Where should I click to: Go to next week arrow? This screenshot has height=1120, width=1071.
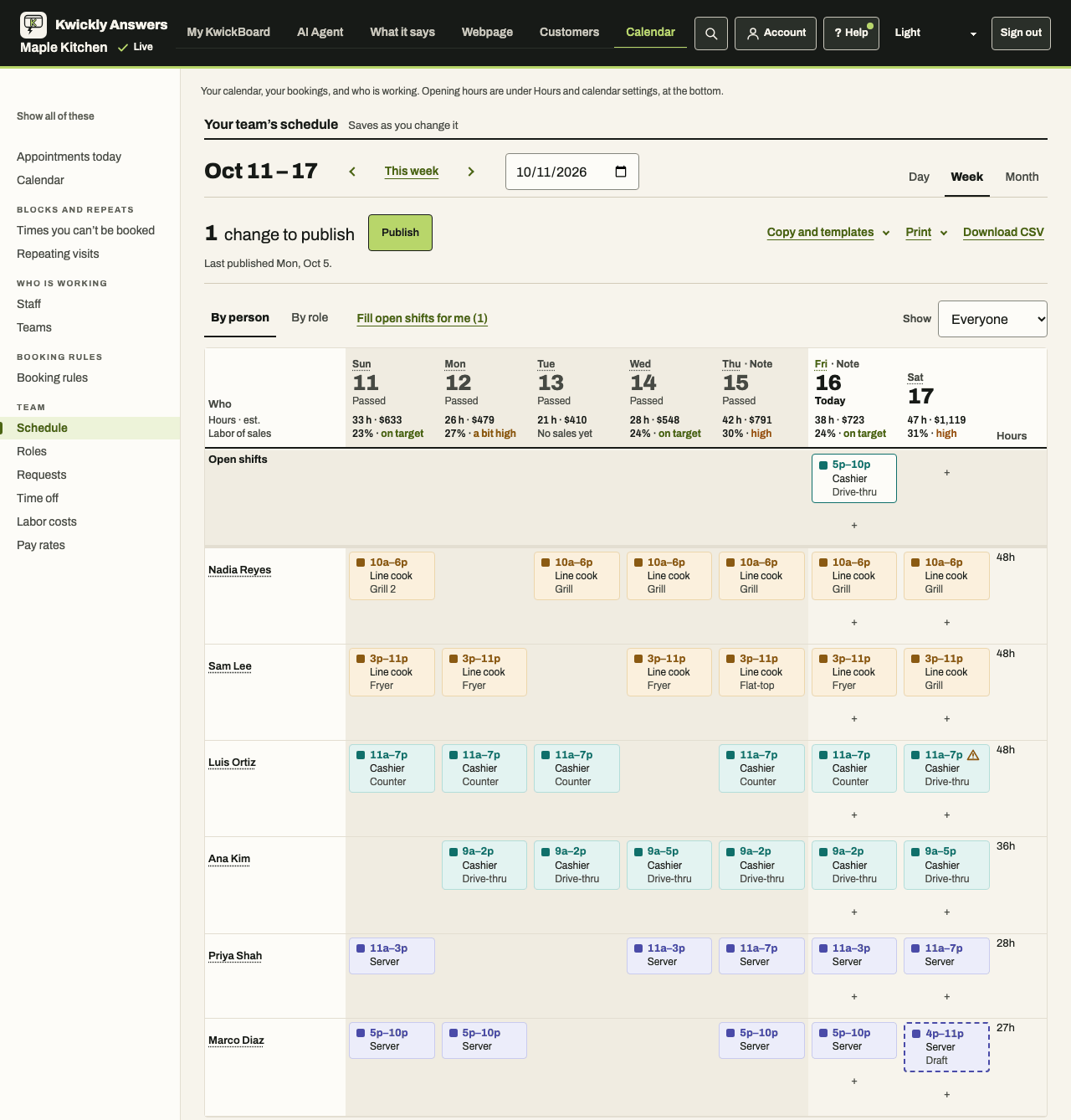point(471,172)
